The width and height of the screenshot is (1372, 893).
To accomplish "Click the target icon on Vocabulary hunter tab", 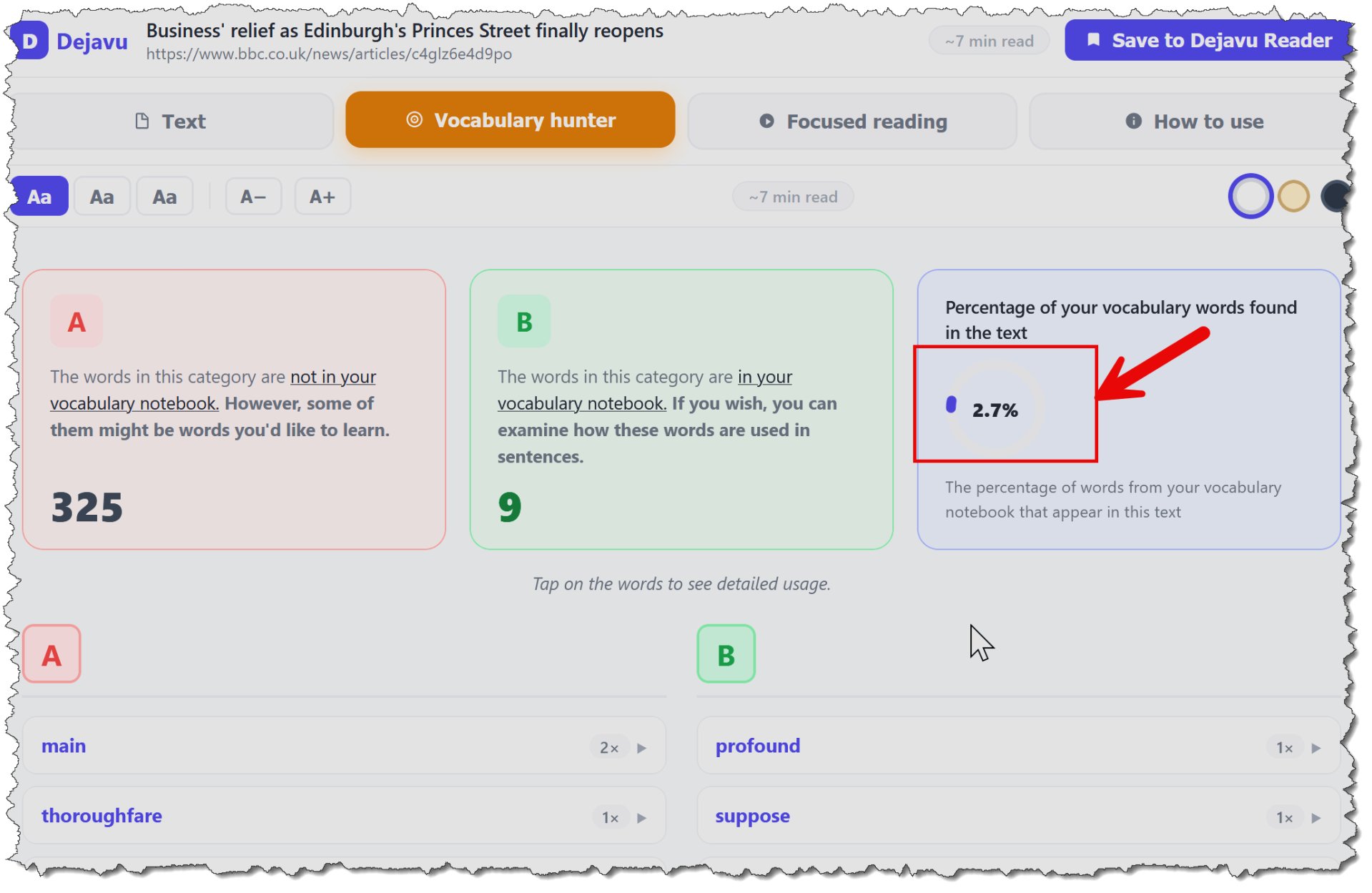I will [x=414, y=120].
